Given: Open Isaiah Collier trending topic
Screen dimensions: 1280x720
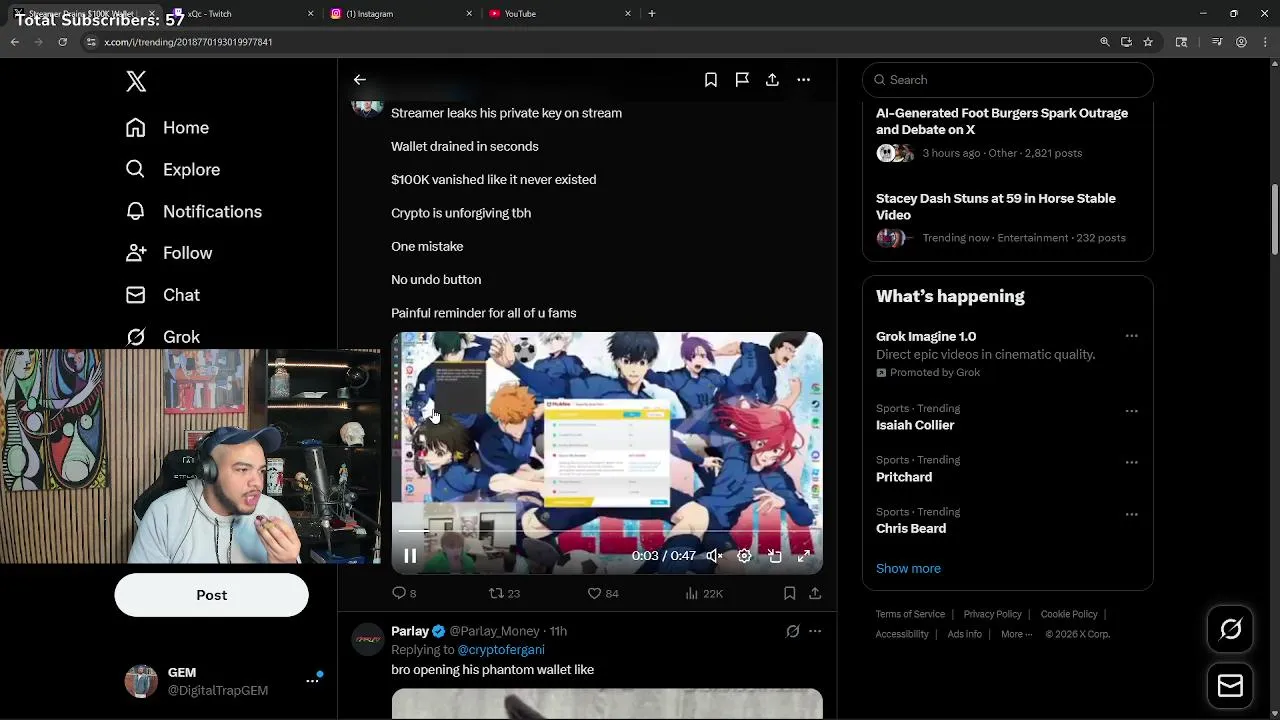Looking at the screenshot, I should [915, 425].
